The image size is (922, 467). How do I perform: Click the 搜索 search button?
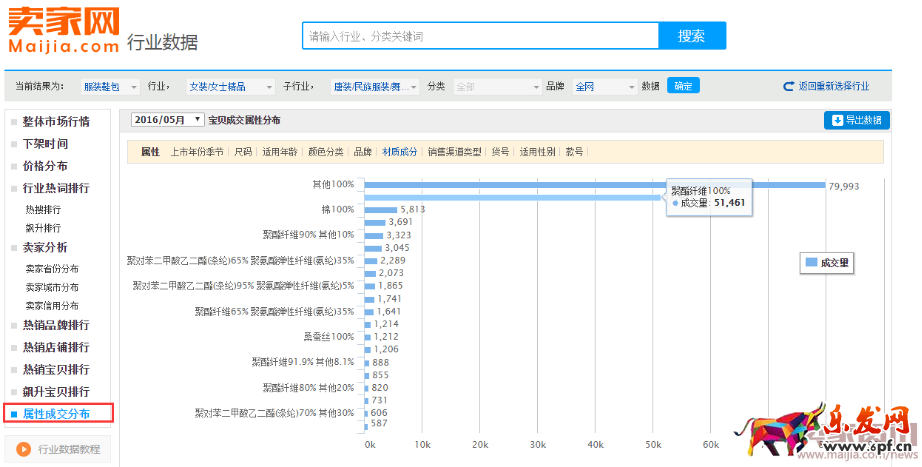(692, 36)
